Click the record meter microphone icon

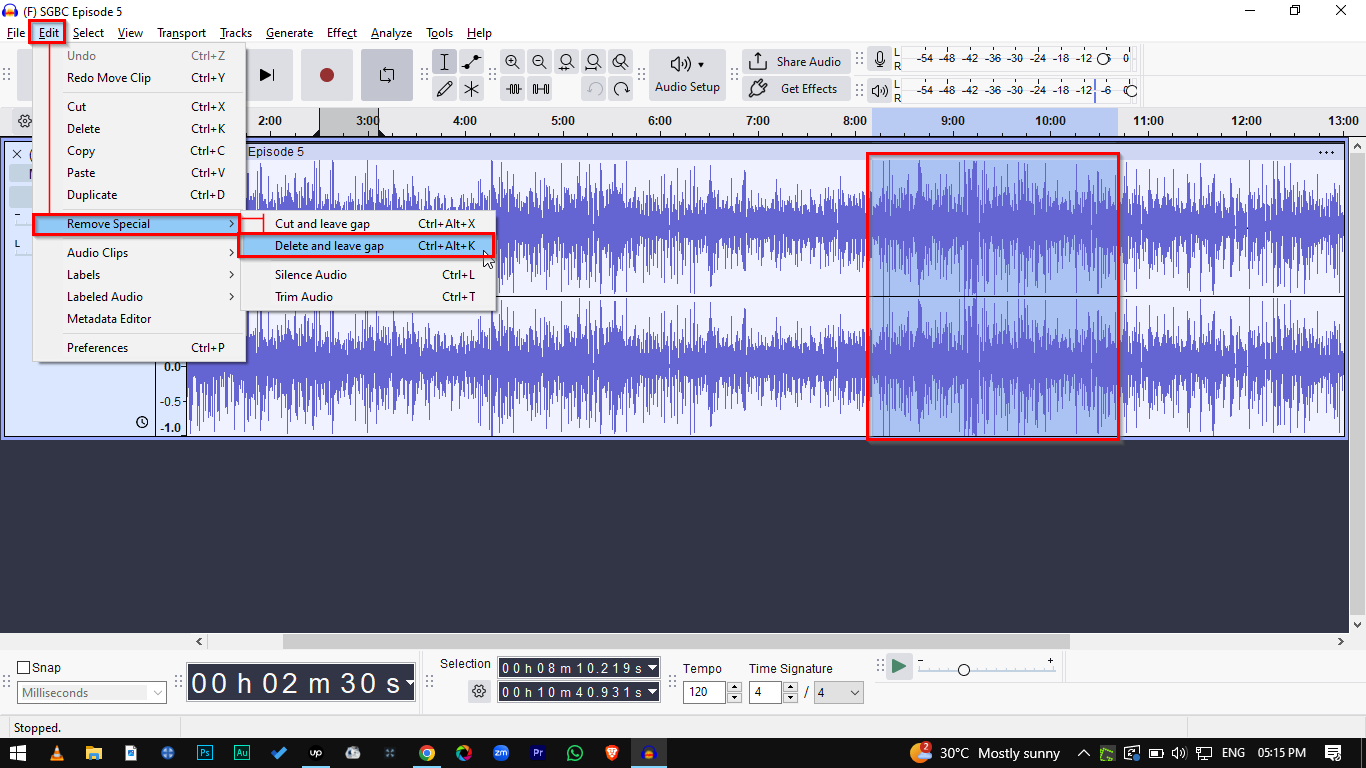(x=880, y=59)
